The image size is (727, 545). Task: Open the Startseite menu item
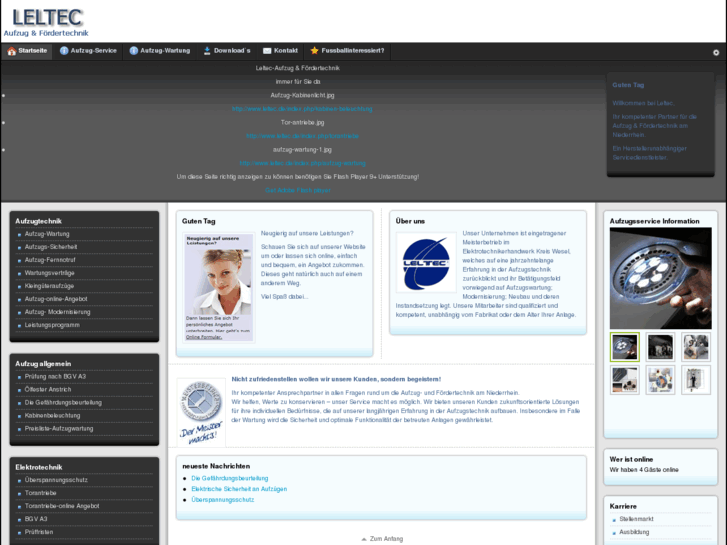(x=27, y=51)
